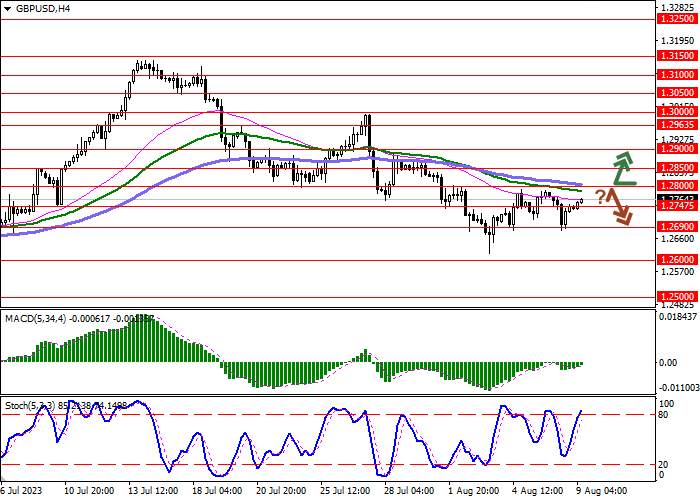The height and width of the screenshot is (500, 700).
Task: Click the 80 level on Stochastic scale
Action: [x=664, y=415]
